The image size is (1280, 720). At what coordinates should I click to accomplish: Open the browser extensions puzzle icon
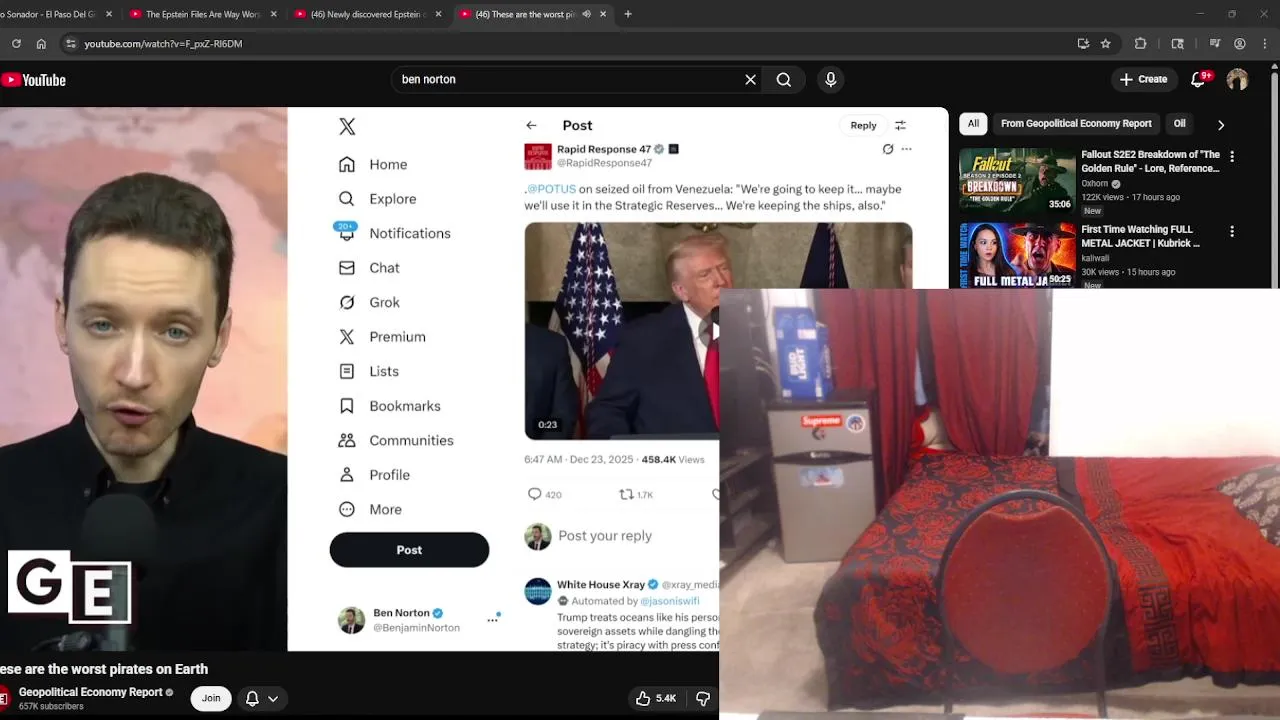(1140, 44)
